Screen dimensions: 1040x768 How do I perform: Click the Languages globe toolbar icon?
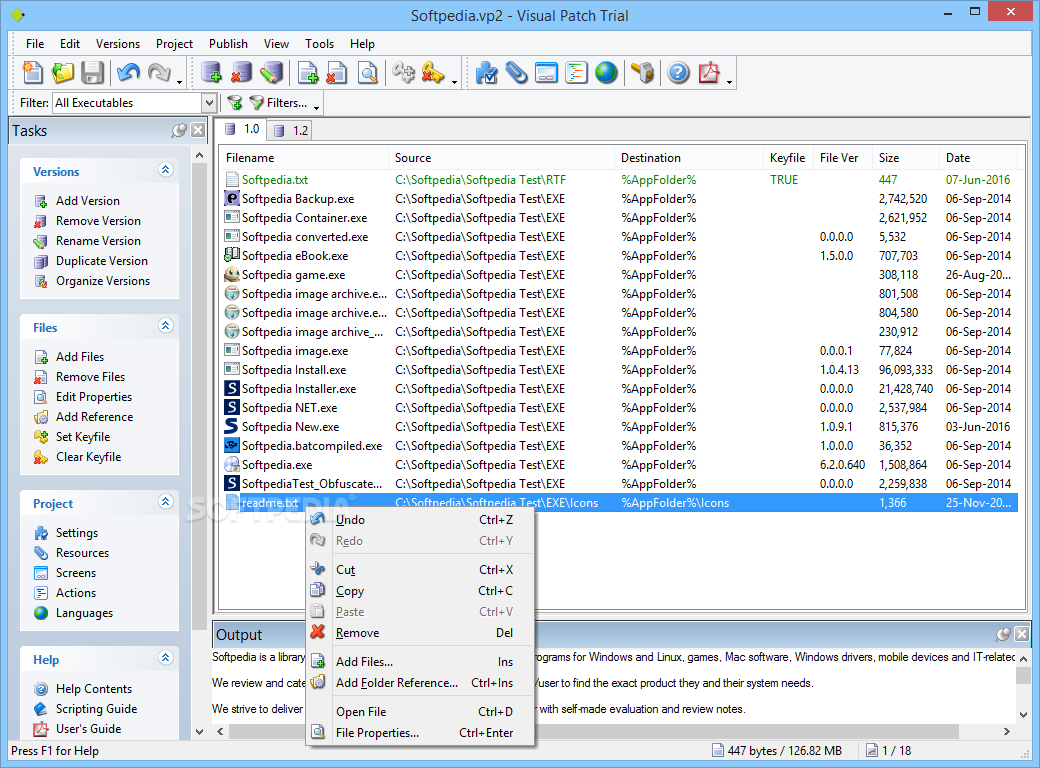(x=606, y=73)
